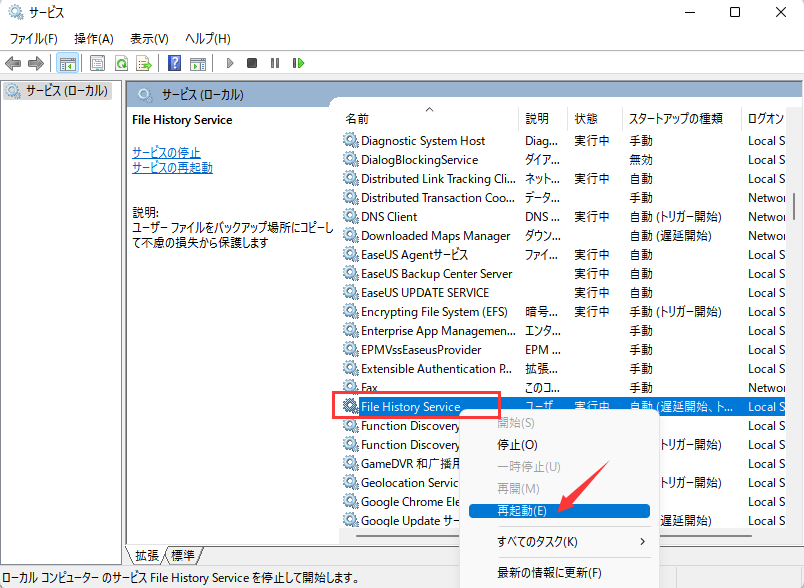This screenshot has width=804, height=588.
Task: Open the 操作(A) menu
Action: 93,38
